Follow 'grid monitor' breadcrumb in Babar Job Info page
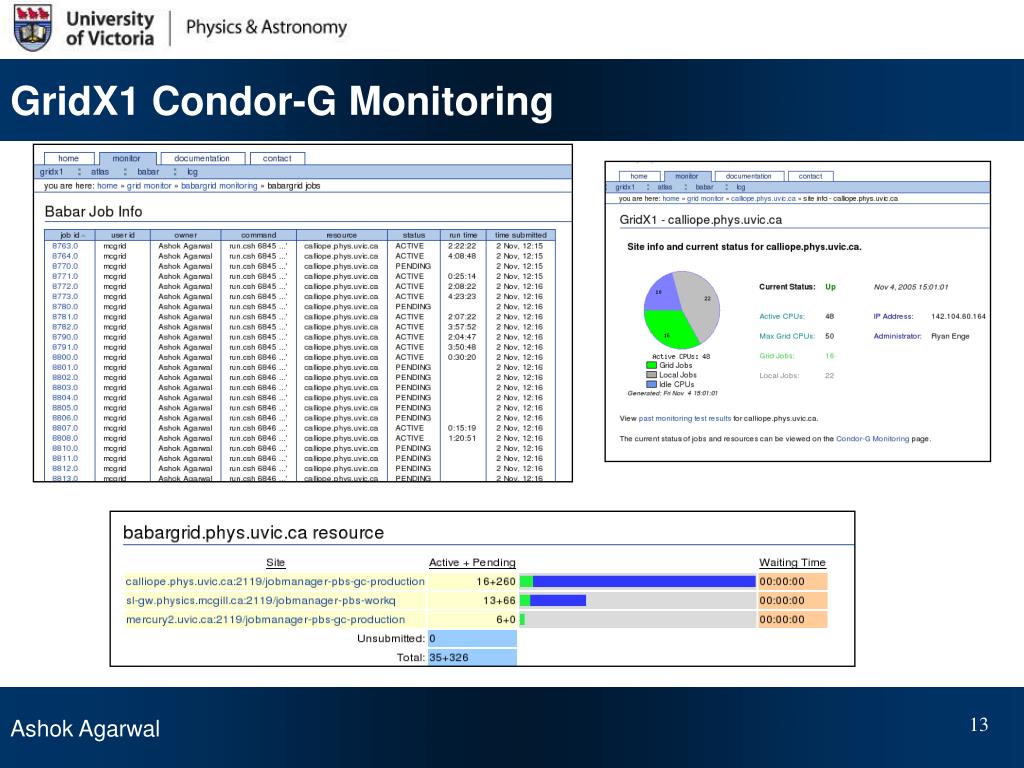 click(149, 186)
